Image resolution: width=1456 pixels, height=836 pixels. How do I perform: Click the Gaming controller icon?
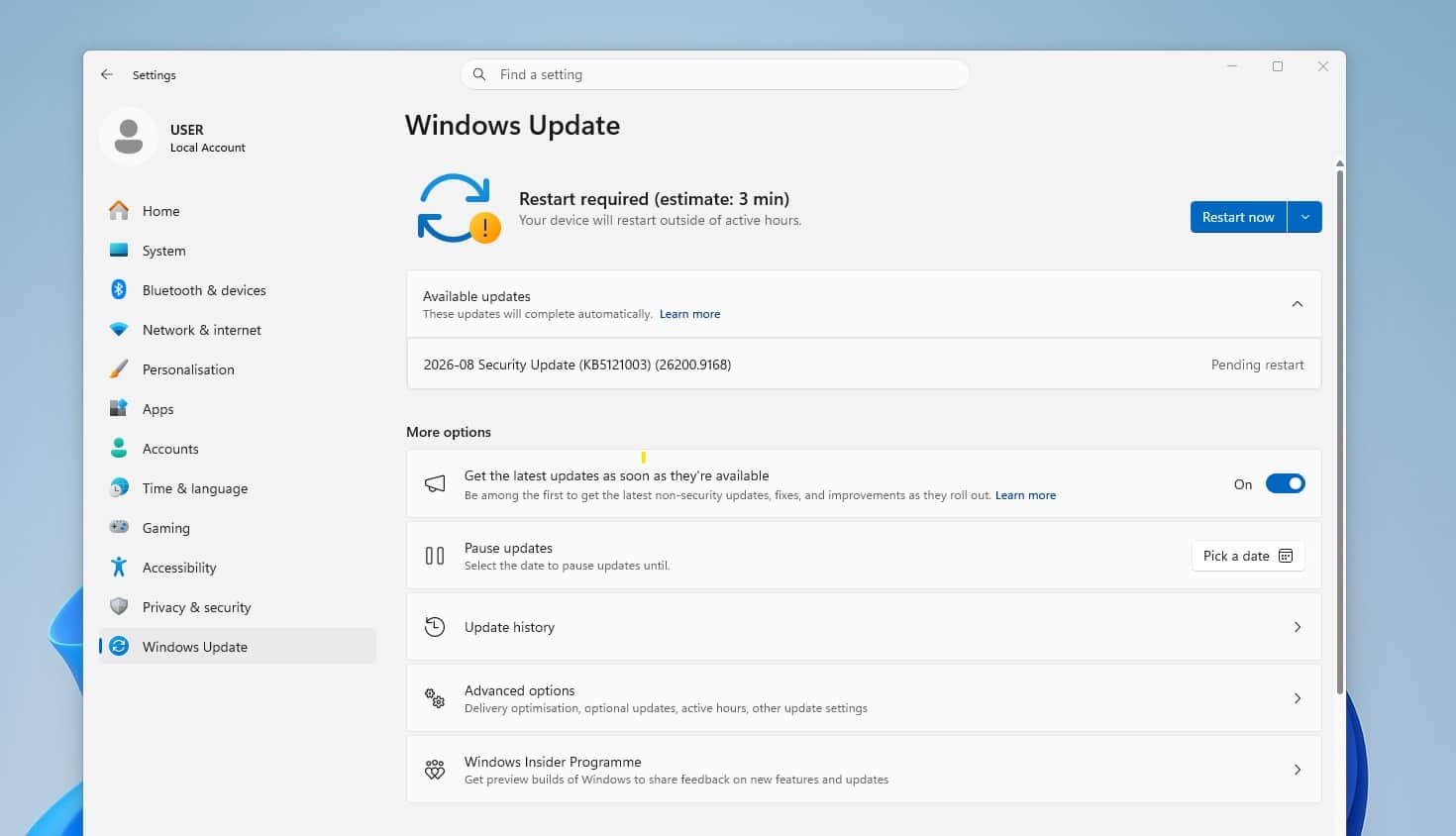(119, 527)
